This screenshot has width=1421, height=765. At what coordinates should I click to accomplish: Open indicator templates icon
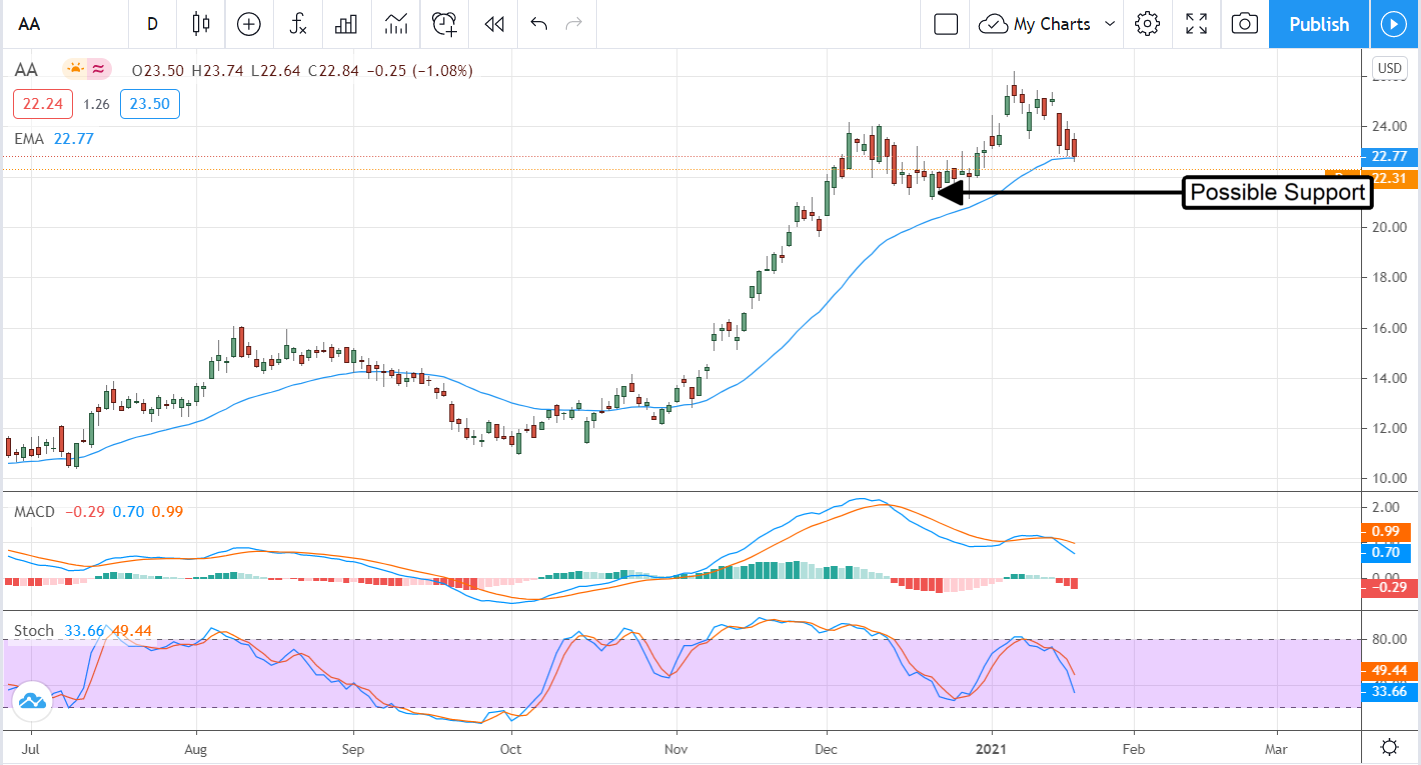point(395,24)
